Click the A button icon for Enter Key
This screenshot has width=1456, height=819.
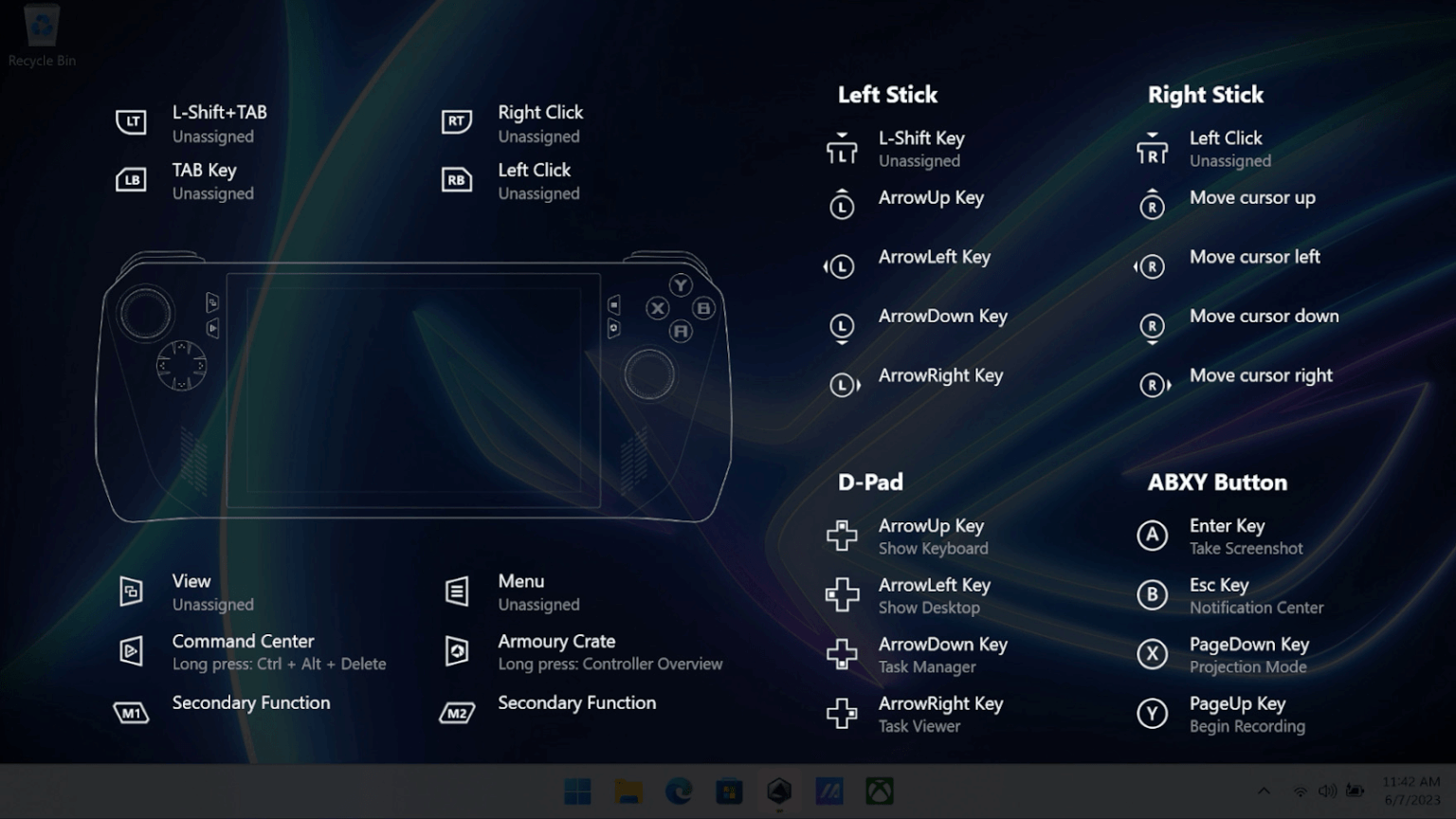(1152, 536)
